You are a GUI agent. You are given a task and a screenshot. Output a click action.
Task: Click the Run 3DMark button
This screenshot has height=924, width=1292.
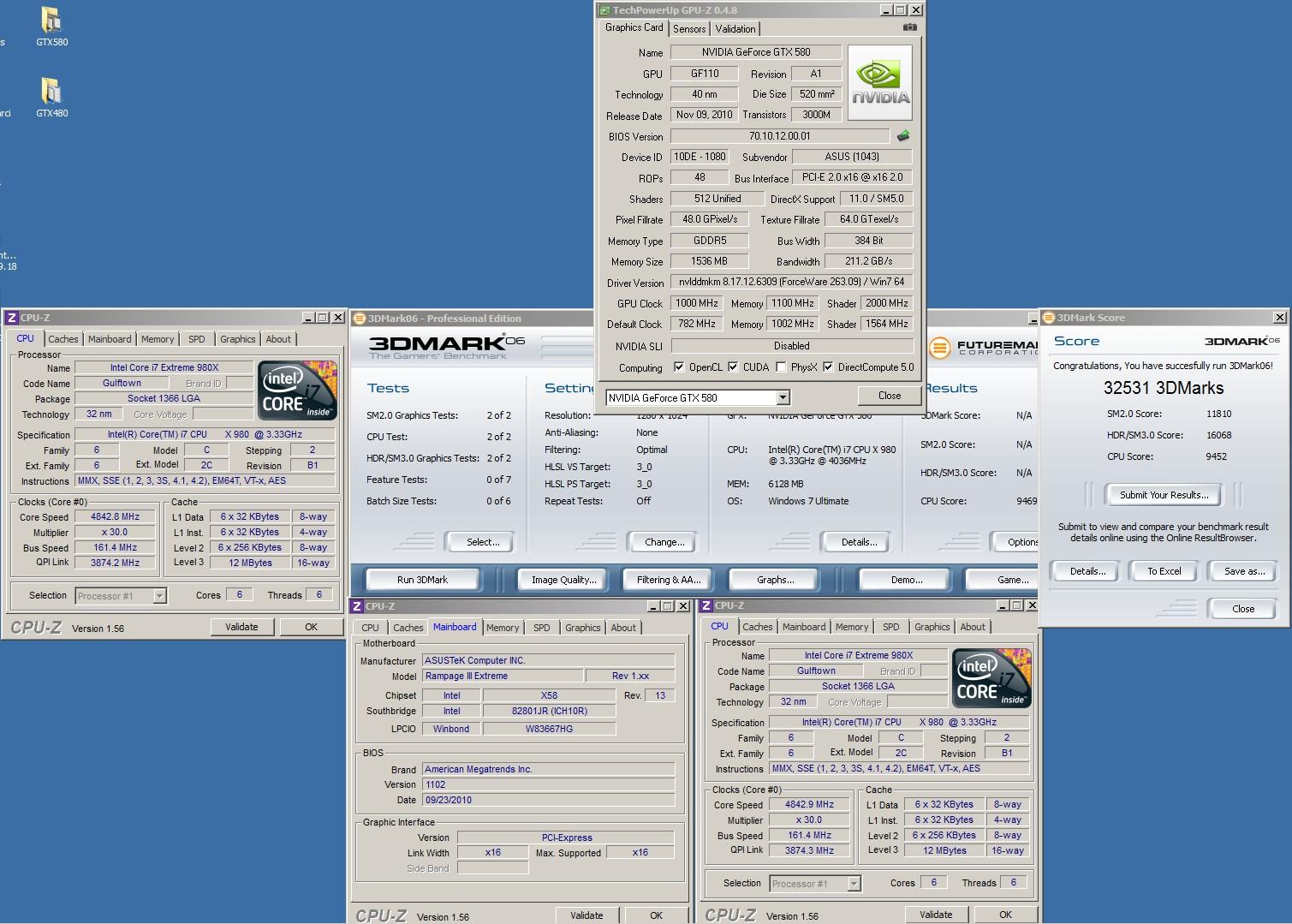point(422,580)
